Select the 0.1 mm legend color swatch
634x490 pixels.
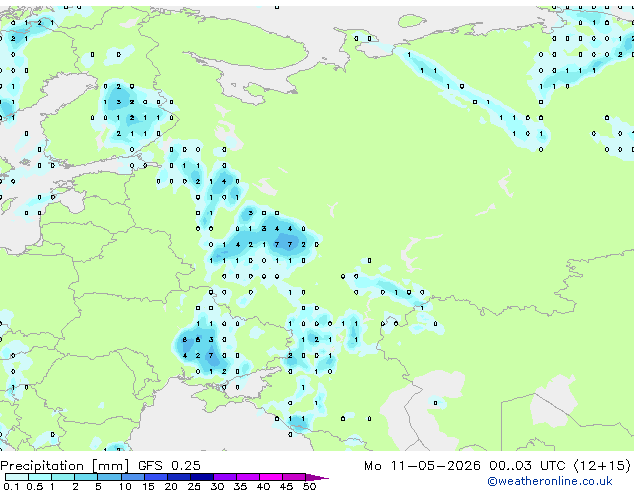pos(17,477)
